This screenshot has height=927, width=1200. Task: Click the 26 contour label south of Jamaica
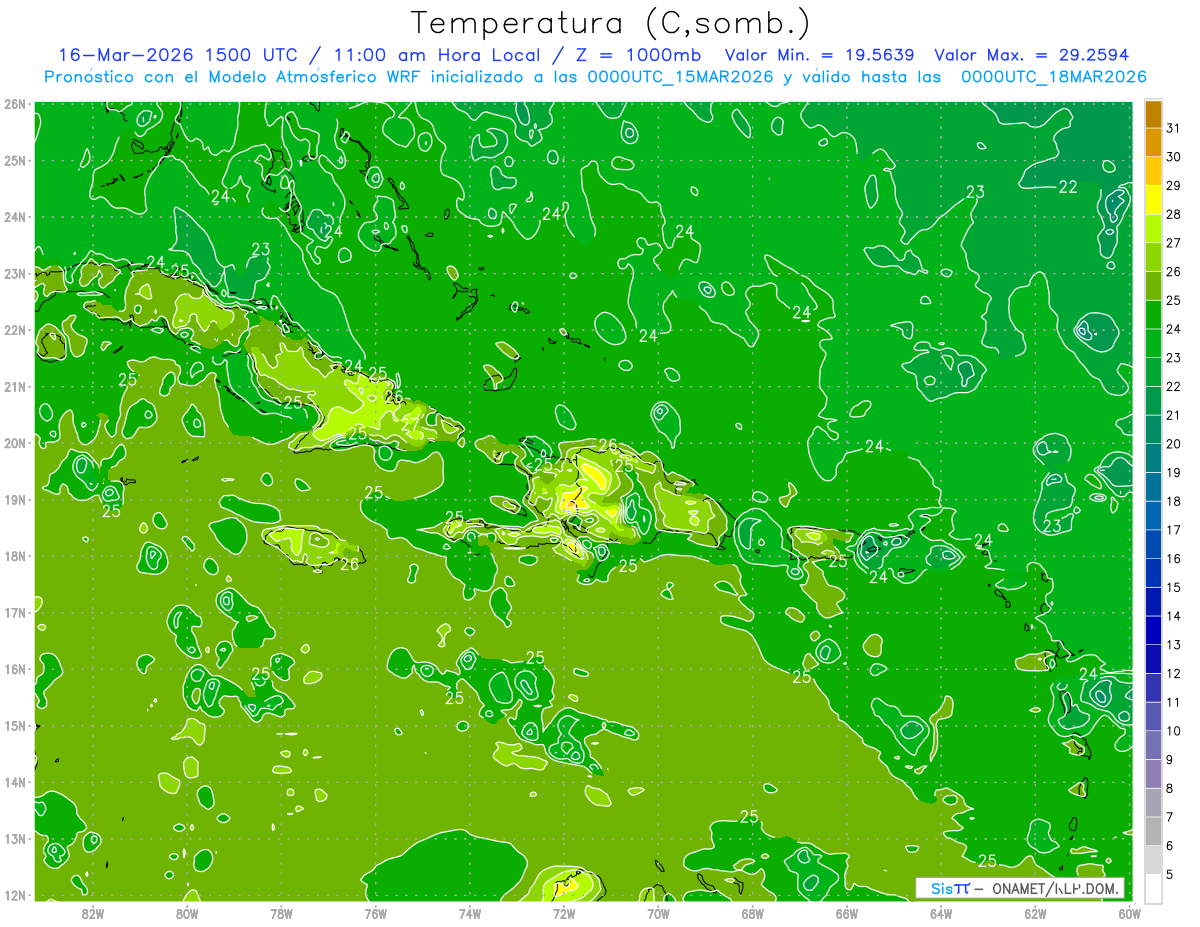coord(349,565)
